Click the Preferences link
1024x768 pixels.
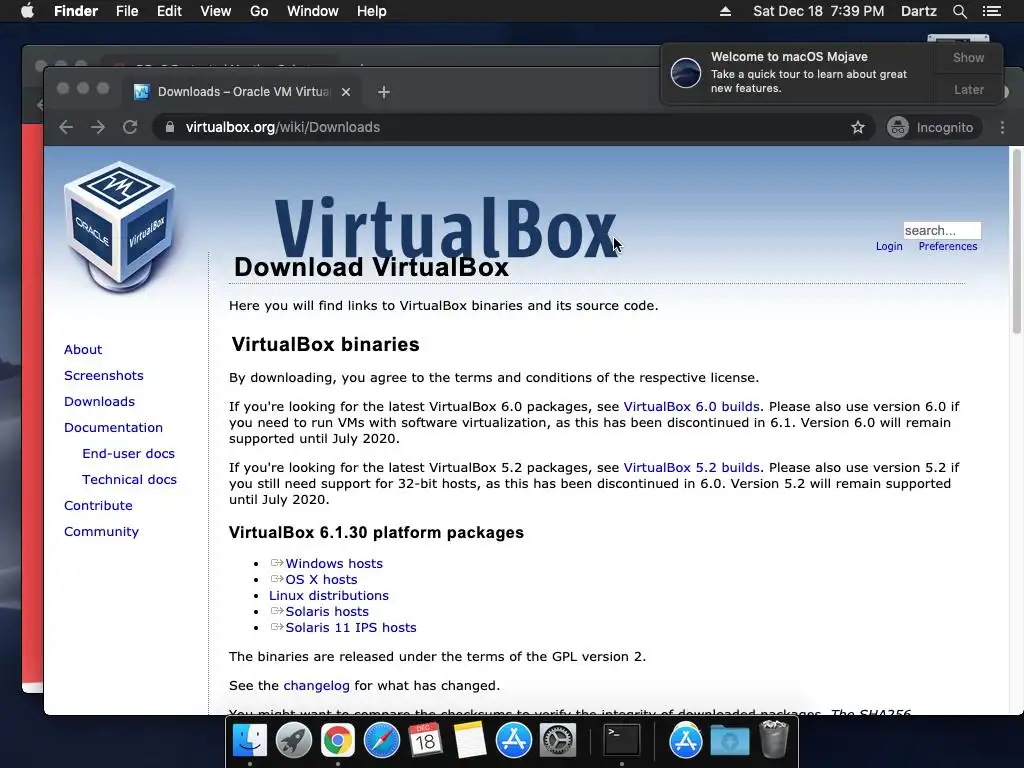(x=948, y=246)
